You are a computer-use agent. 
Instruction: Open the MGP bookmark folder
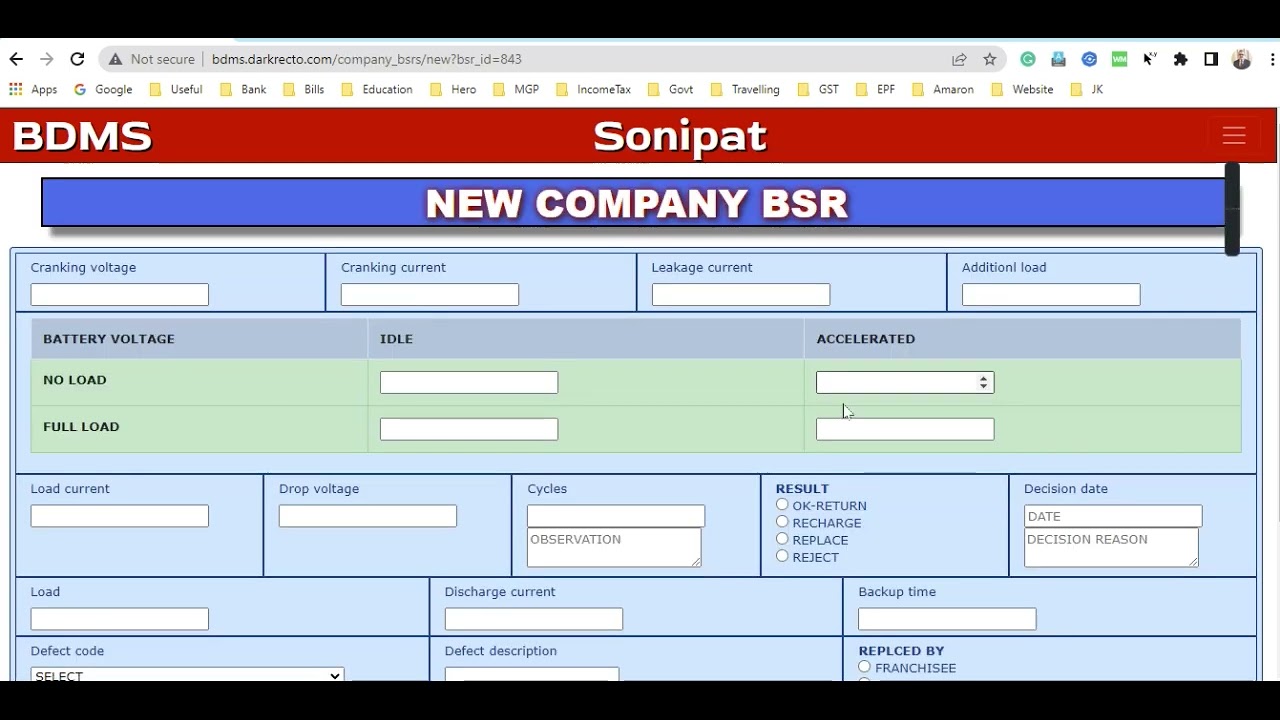pos(516,89)
